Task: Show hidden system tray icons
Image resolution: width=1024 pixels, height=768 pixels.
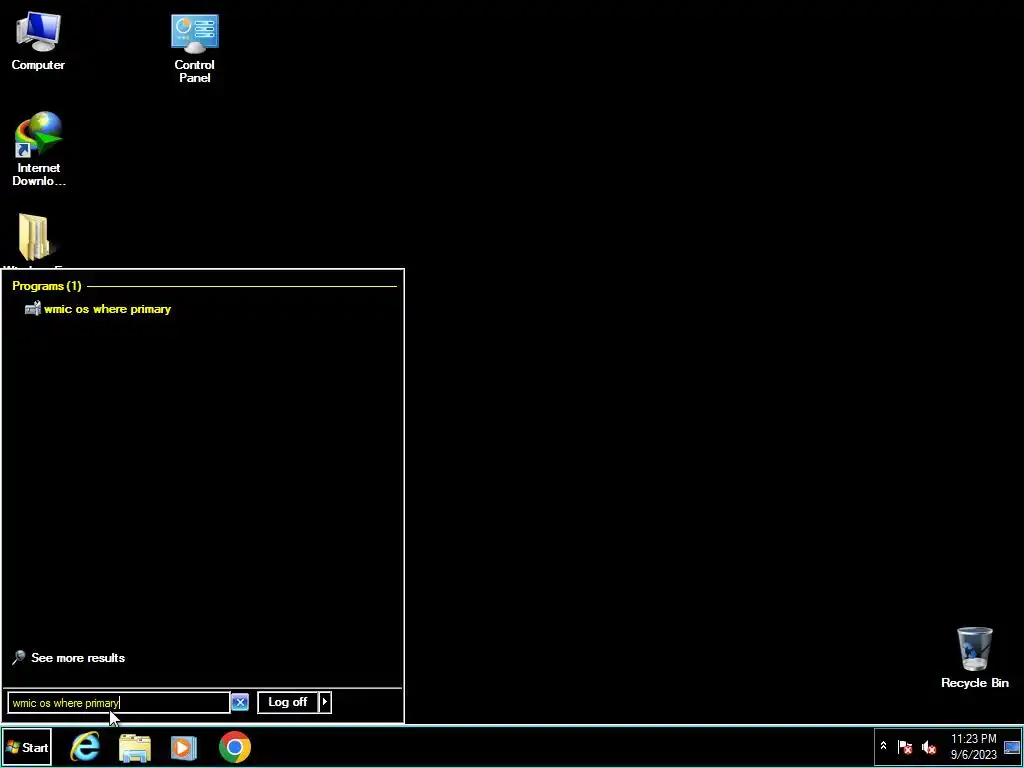Action: (x=883, y=746)
